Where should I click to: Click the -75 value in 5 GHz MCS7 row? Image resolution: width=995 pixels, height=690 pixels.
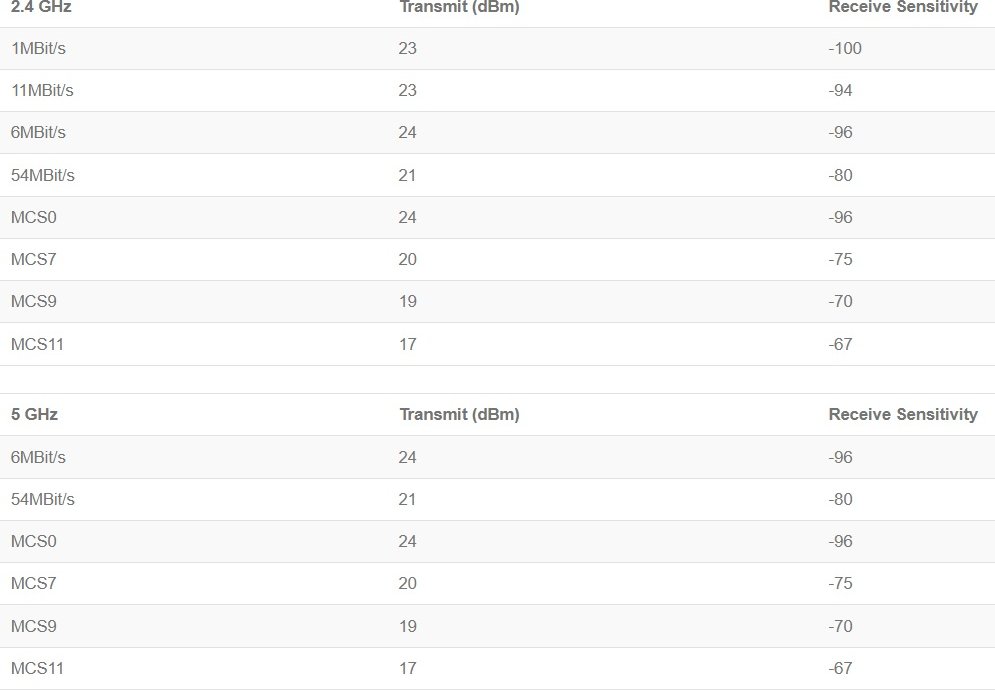pyautogui.click(x=841, y=583)
